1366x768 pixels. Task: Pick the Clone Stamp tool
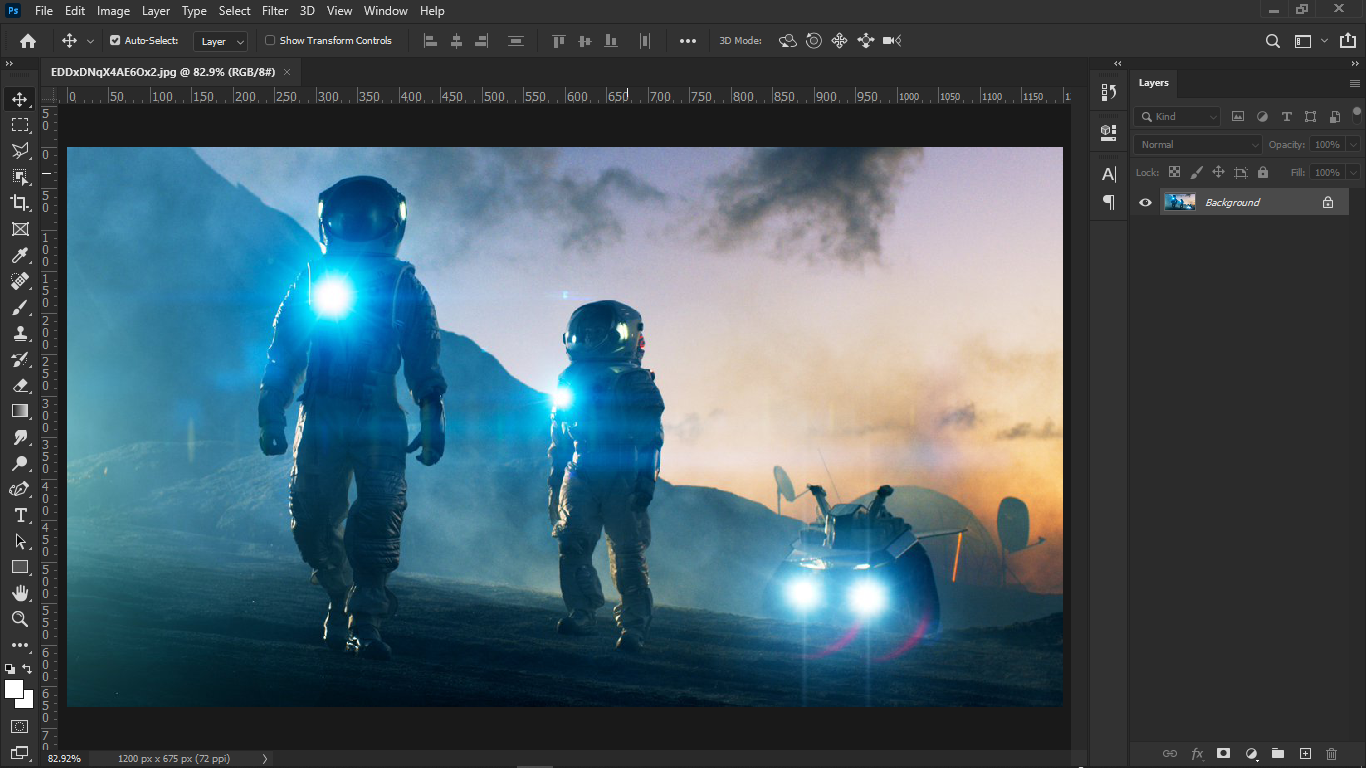tap(20, 333)
